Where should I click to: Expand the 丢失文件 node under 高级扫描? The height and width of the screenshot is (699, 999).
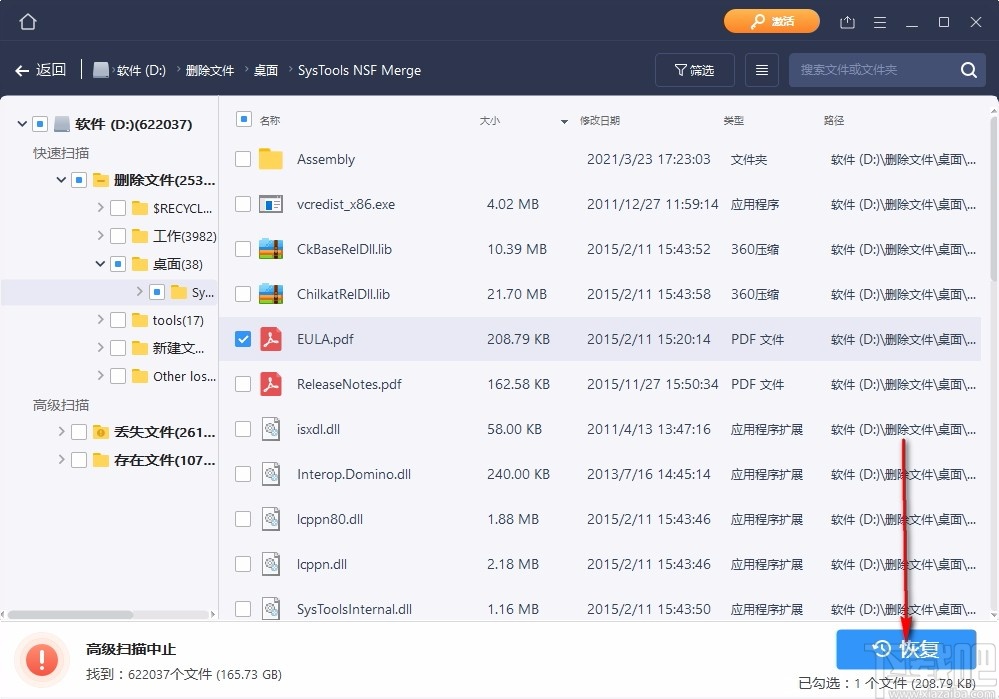pyautogui.click(x=61, y=432)
